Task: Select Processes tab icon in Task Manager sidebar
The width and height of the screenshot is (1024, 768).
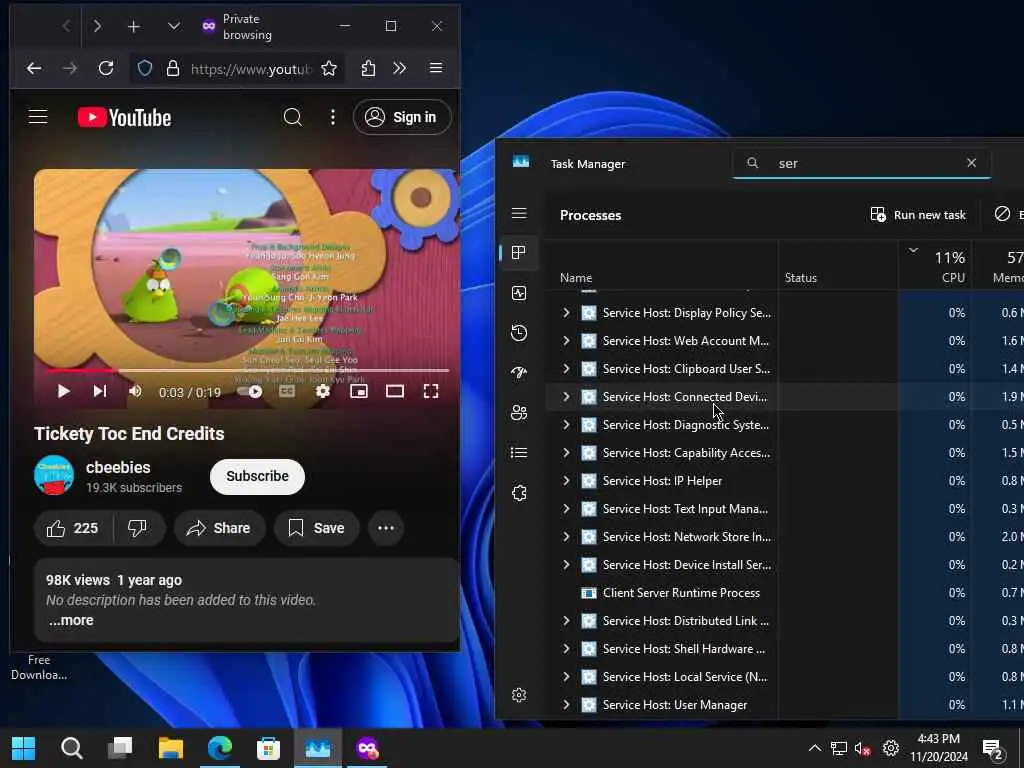Action: (x=519, y=253)
